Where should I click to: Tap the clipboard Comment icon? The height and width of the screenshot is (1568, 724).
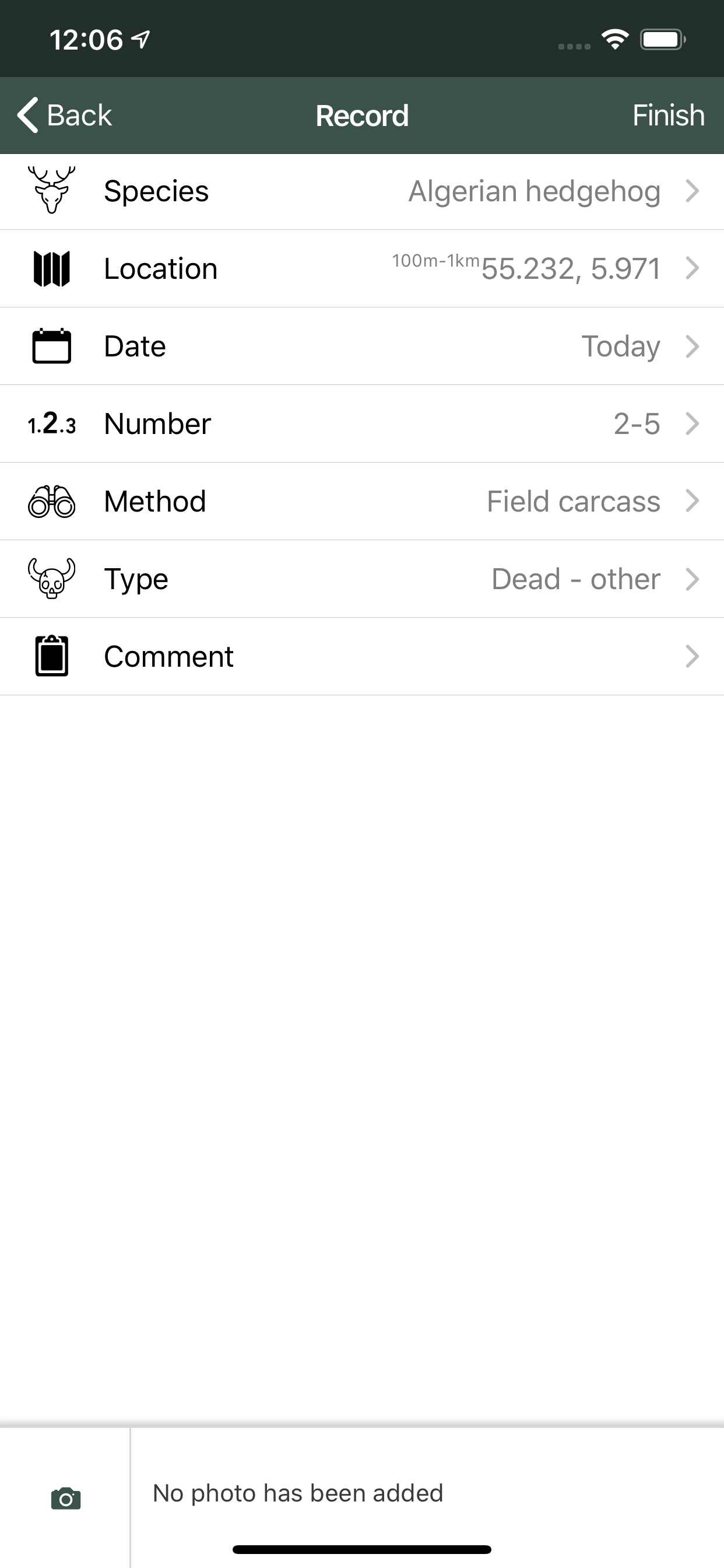tap(52, 656)
